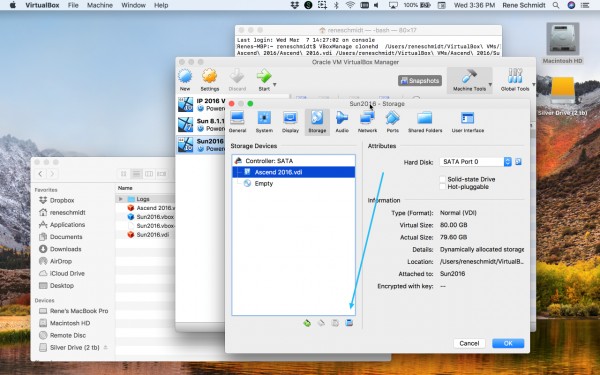Image resolution: width=600 pixels, height=375 pixels.
Task: Open Settings in VirtualBox Manager toolbar
Action: (210, 80)
